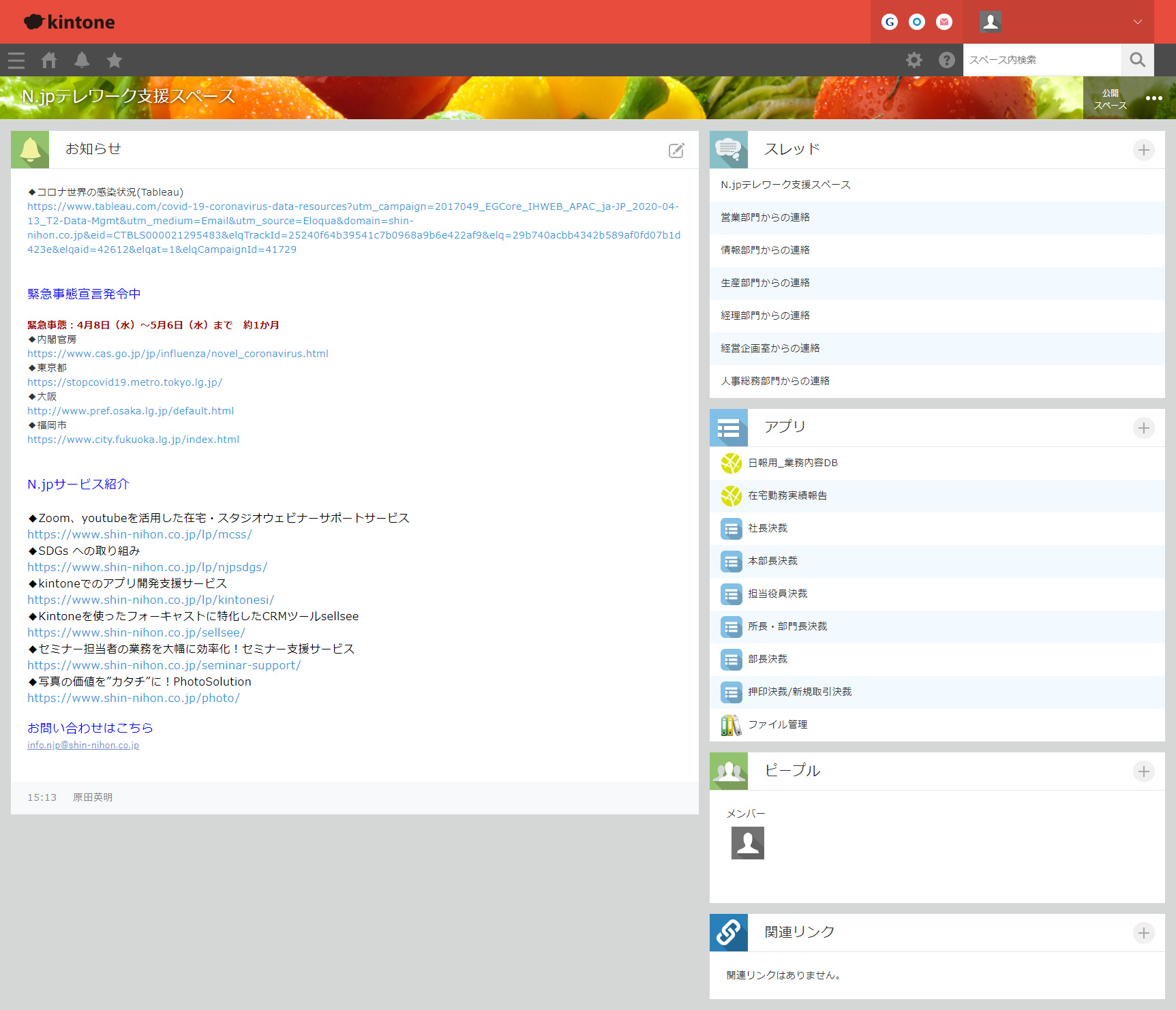Click the 公開スペース label in banner
The height and width of the screenshot is (1010, 1176).
coord(1111,99)
